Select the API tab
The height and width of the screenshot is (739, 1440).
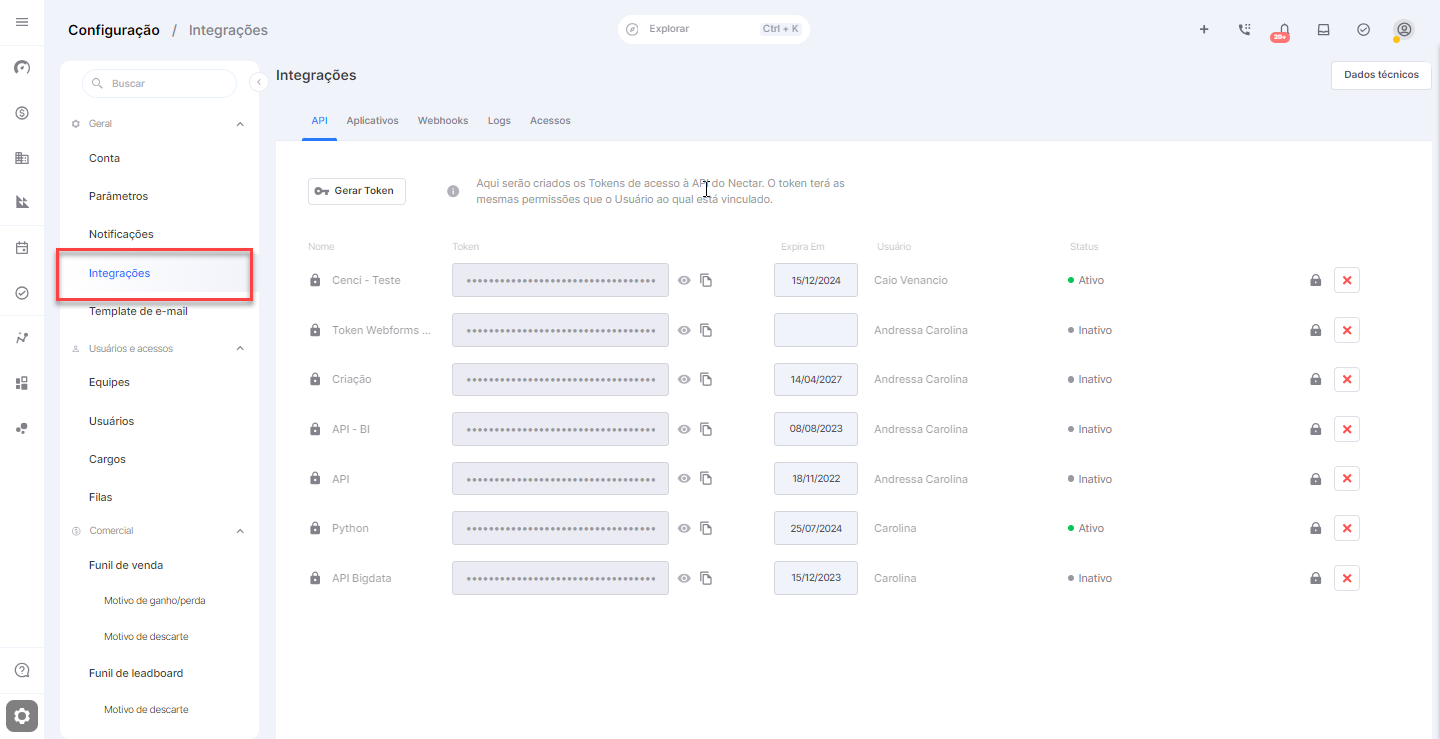(319, 121)
